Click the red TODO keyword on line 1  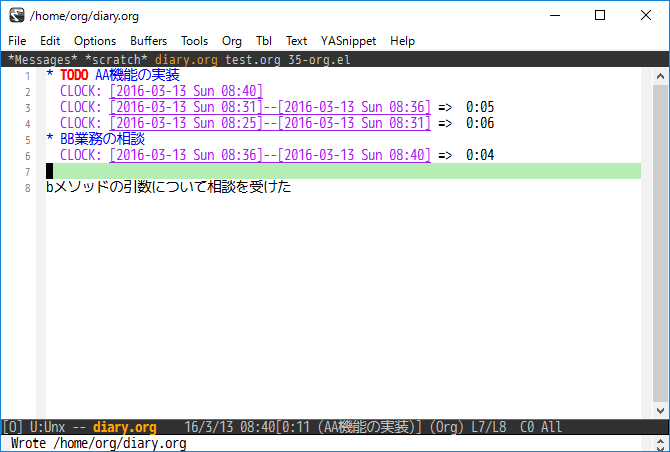coord(74,75)
